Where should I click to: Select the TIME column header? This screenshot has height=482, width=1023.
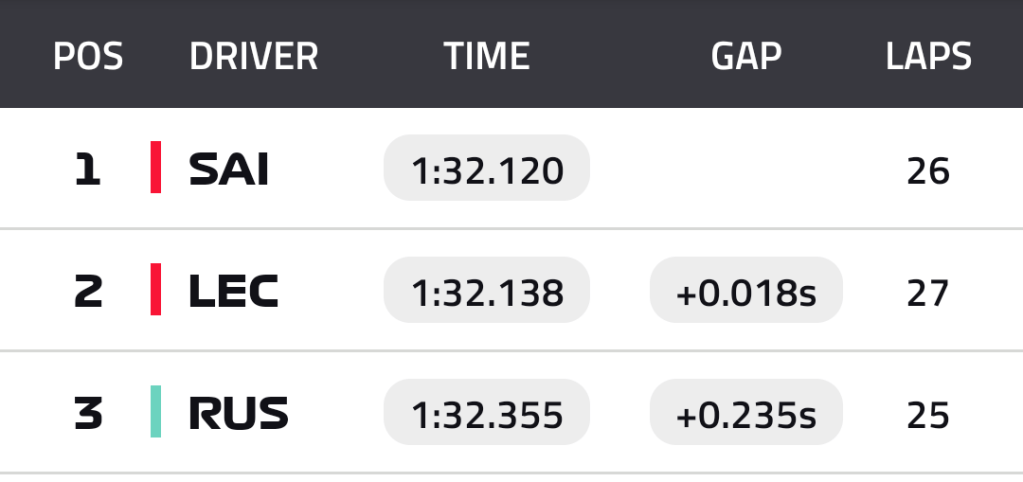click(x=486, y=57)
